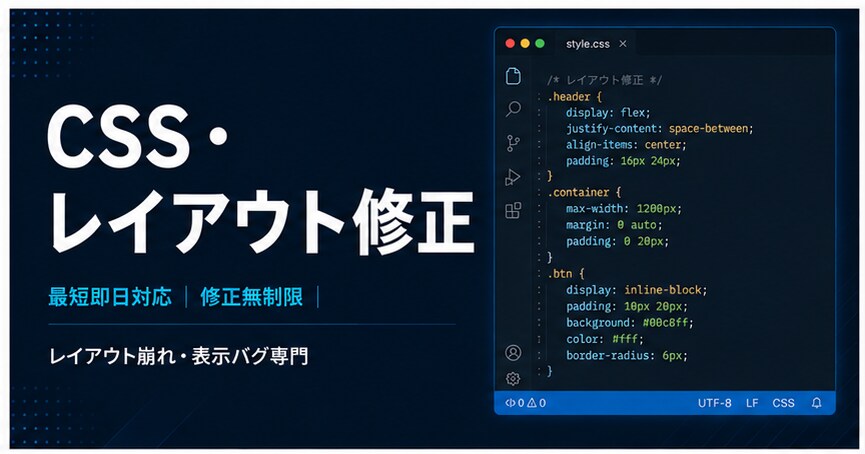Click the green maximize window button

pos(540,44)
